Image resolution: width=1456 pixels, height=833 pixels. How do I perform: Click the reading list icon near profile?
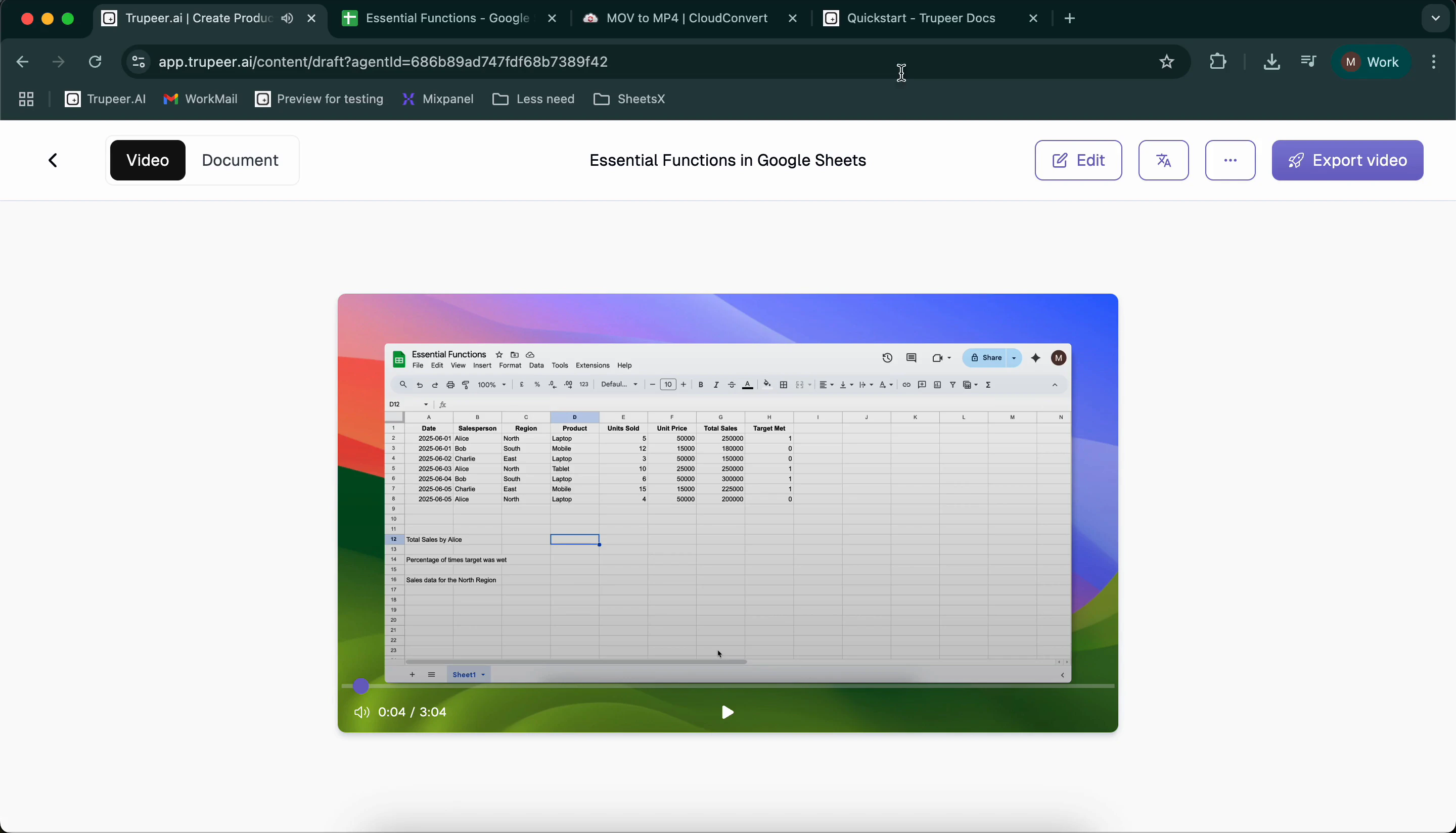tap(1308, 62)
